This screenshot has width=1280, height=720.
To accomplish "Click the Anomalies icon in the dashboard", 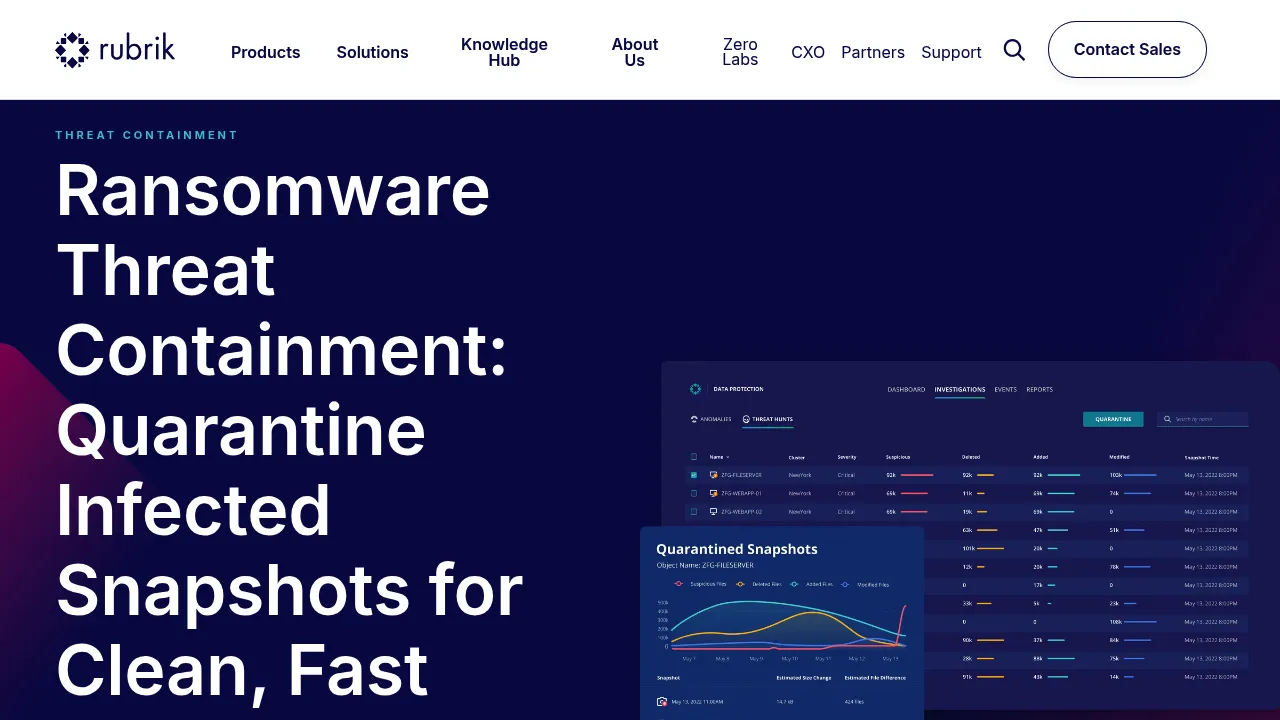I will 694,419.
